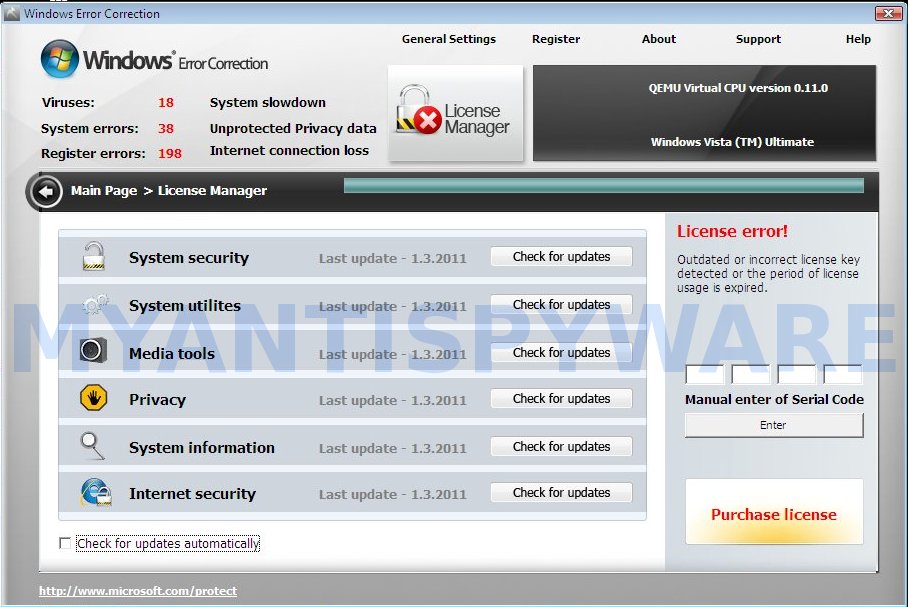Open the microsoft.com/protect link
Viewport: 908px width, 607px height.
pyautogui.click(x=138, y=591)
